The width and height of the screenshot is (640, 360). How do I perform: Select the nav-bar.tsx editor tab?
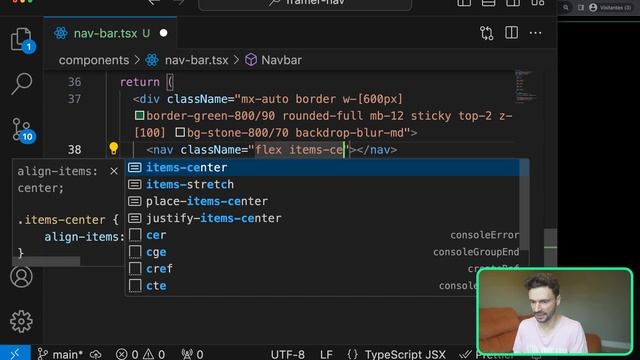coord(110,33)
